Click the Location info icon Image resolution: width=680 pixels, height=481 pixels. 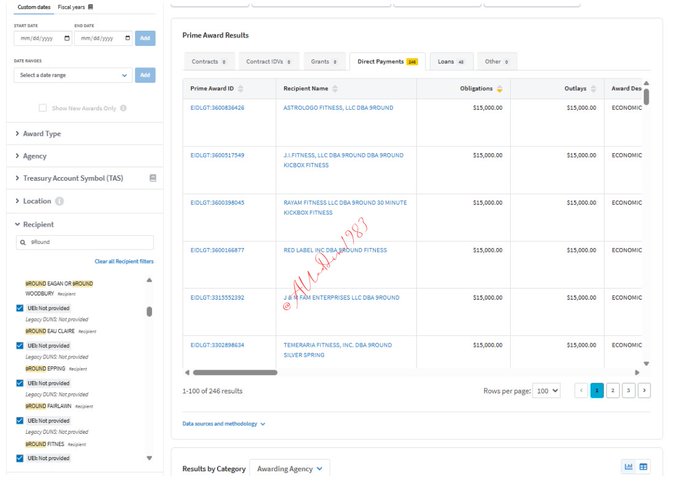click(x=61, y=201)
